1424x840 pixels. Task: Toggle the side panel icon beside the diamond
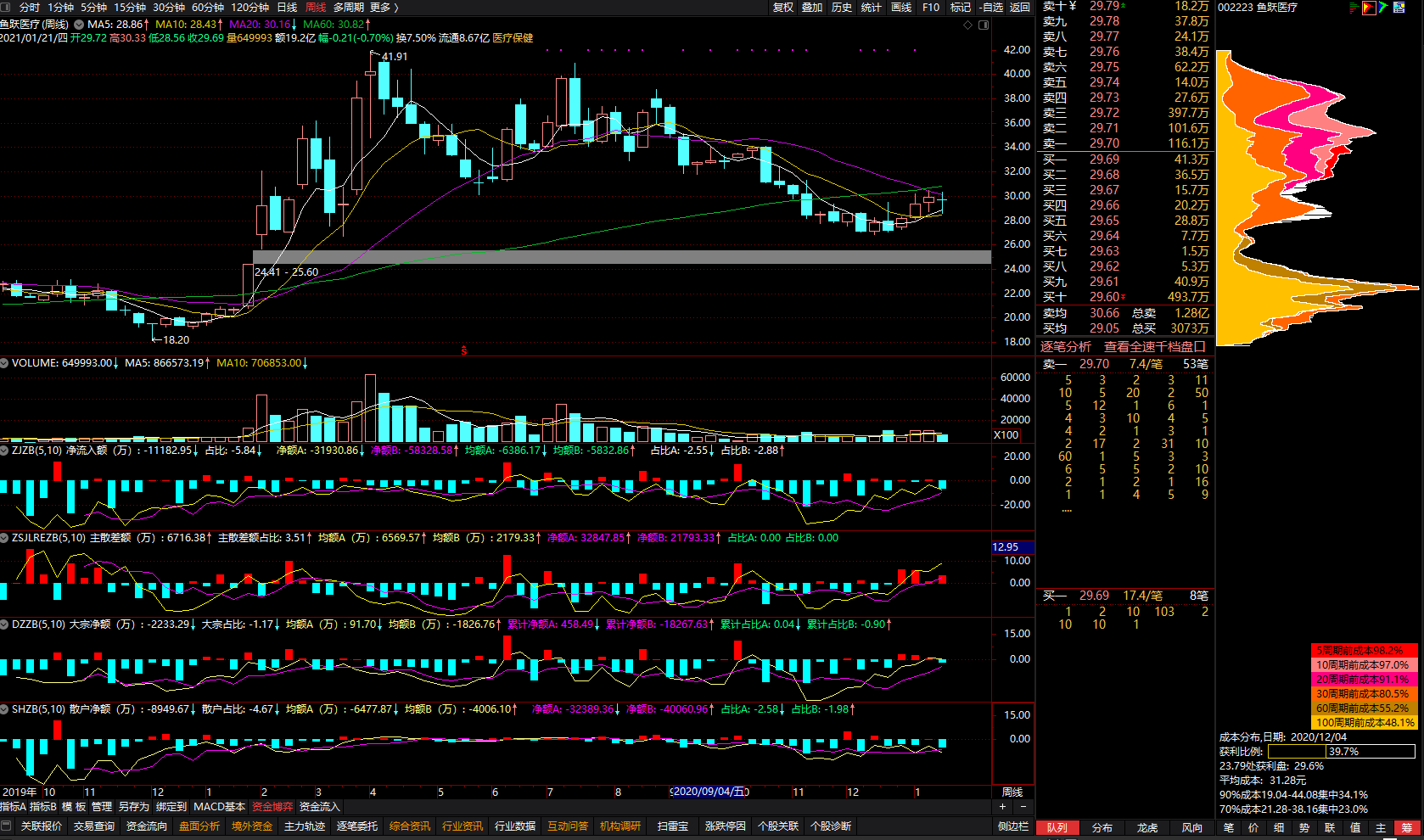(x=984, y=25)
